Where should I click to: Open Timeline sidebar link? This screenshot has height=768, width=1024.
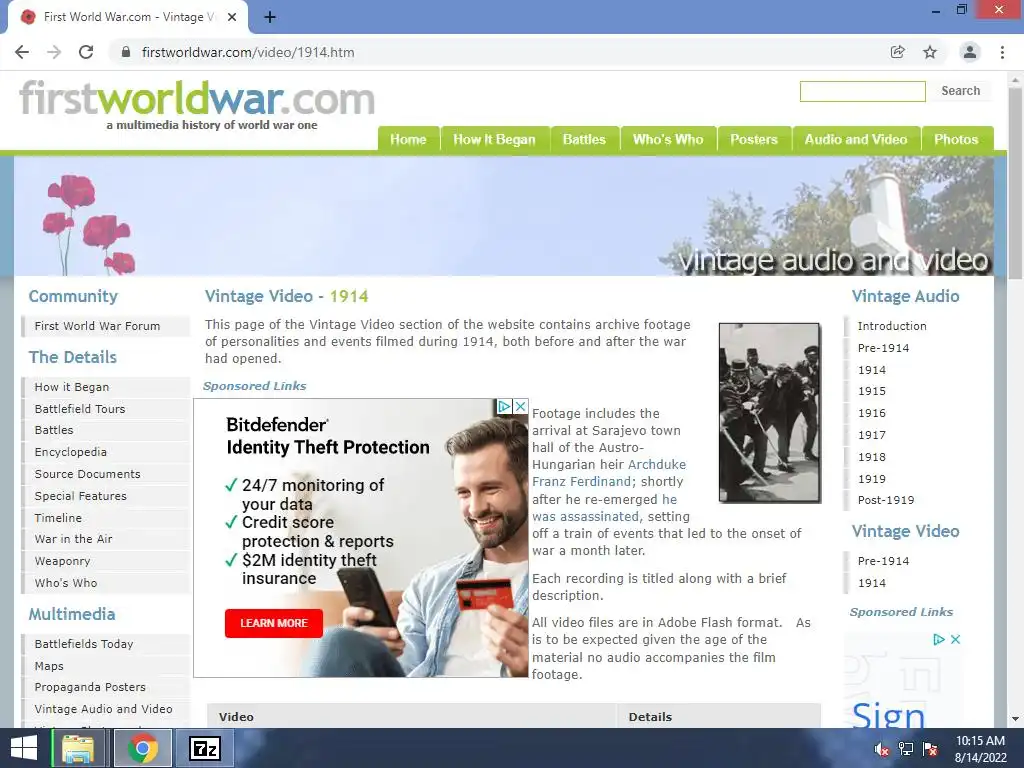click(x=58, y=518)
